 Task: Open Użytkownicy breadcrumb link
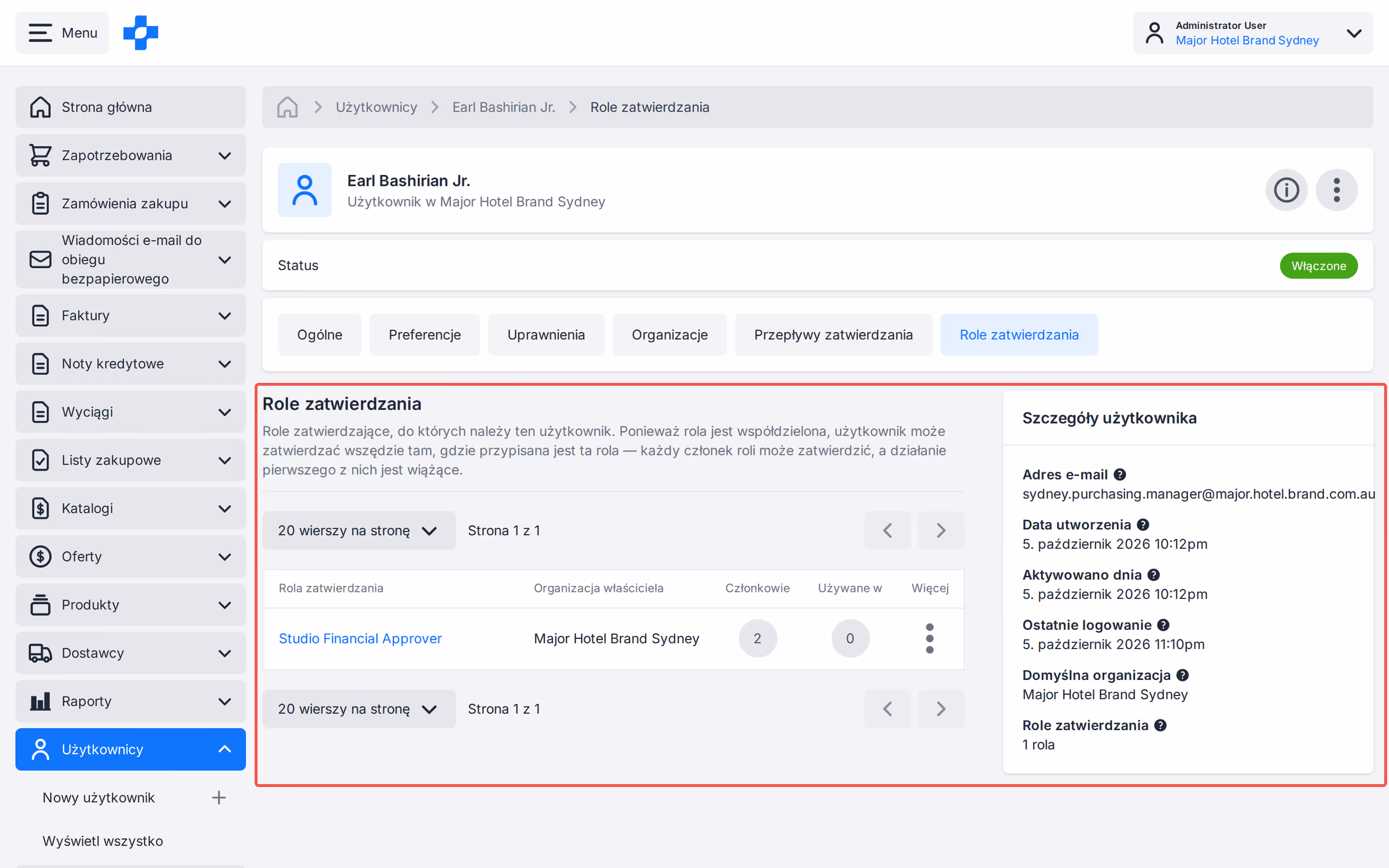click(376, 107)
